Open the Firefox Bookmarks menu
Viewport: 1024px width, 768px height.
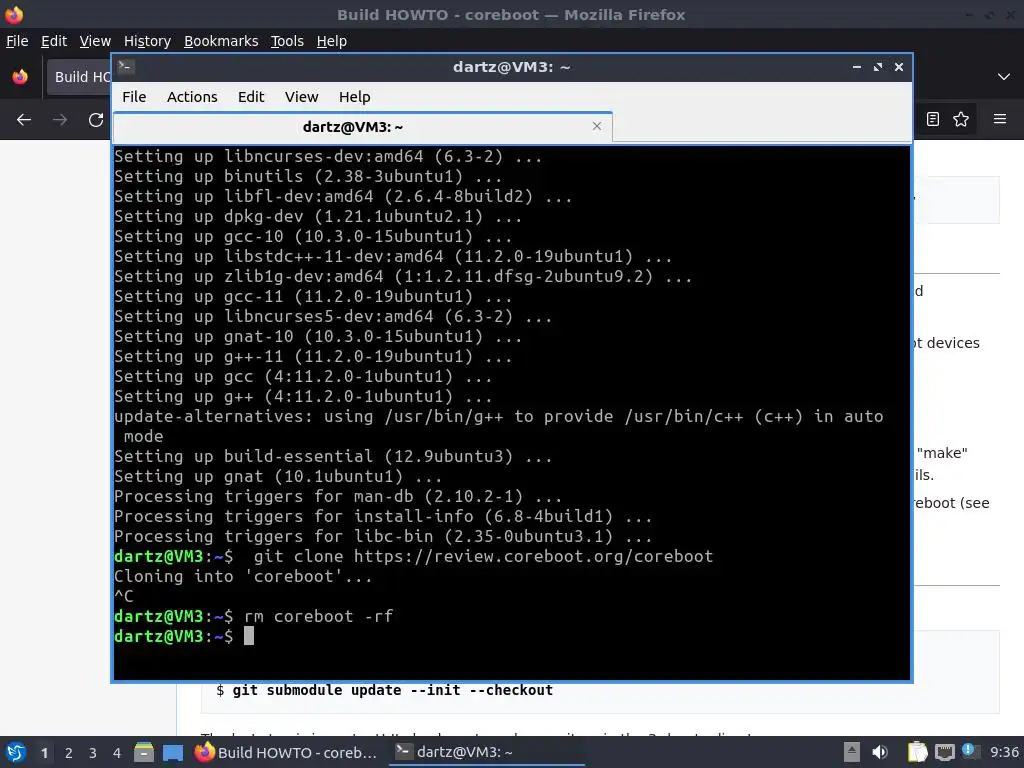(x=221, y=41)
